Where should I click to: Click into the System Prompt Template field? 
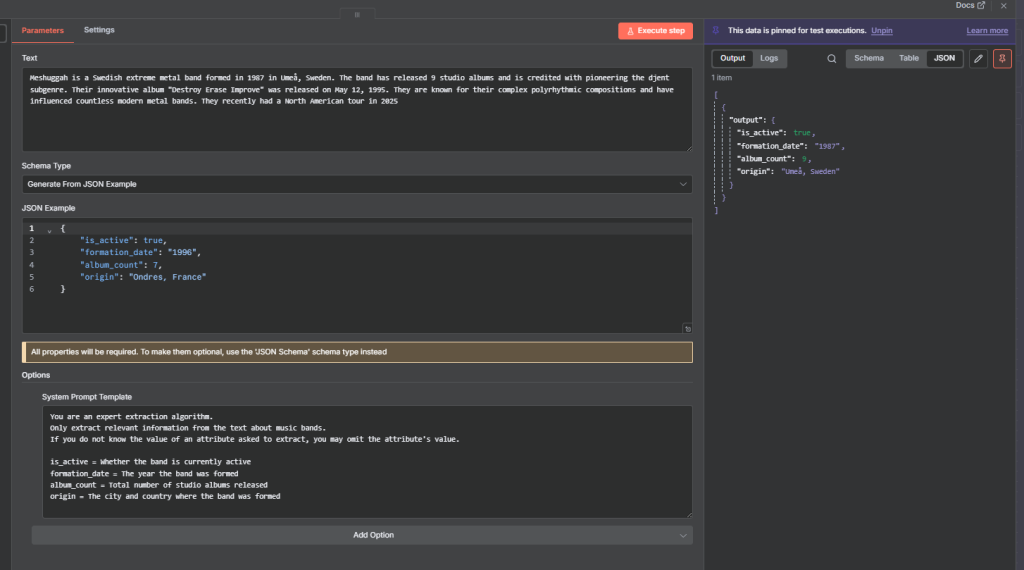click(x=366, y=461)
